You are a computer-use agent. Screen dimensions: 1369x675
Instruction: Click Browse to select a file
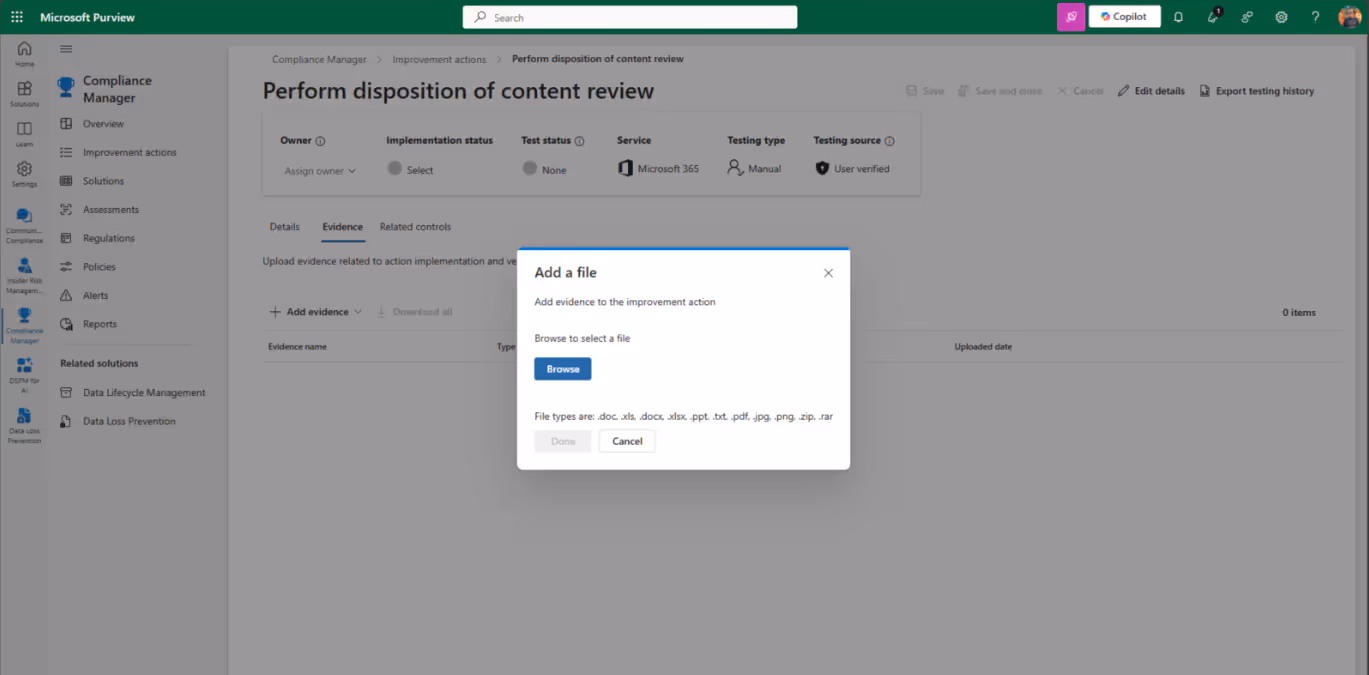(x=563, y=369)
